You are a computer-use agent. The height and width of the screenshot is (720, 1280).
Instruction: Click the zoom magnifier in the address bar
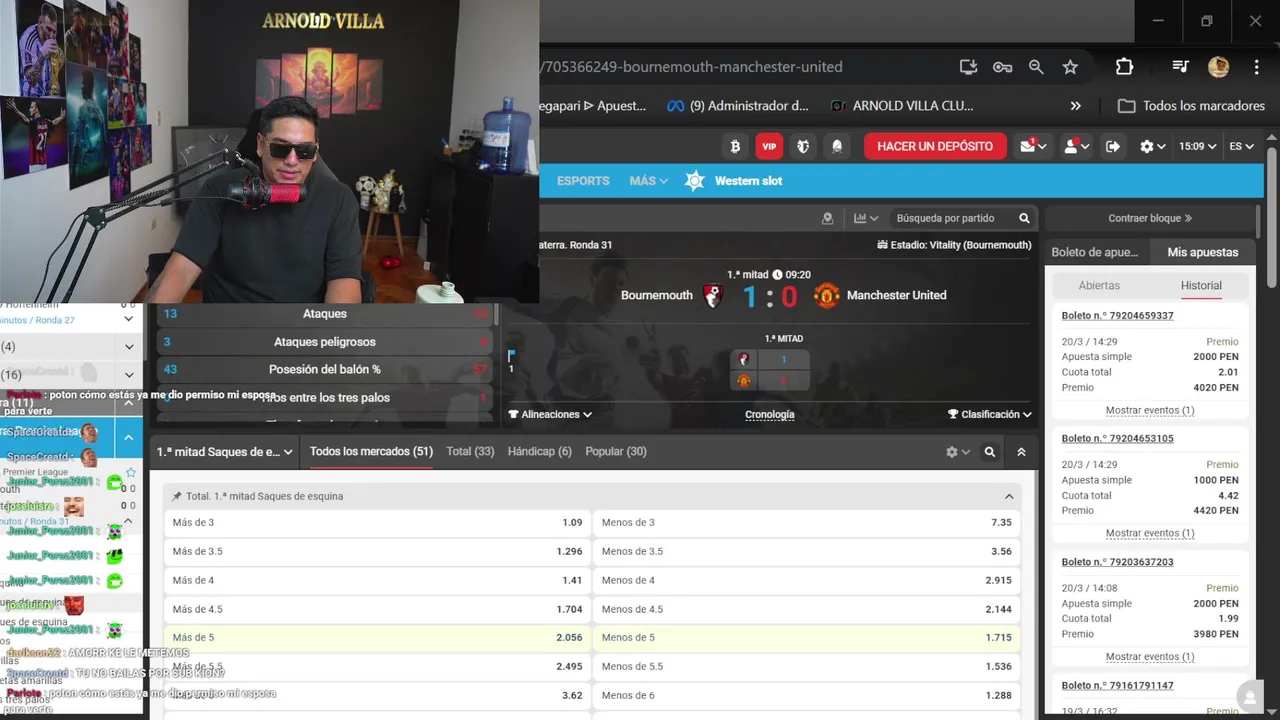coord(1036,67)
